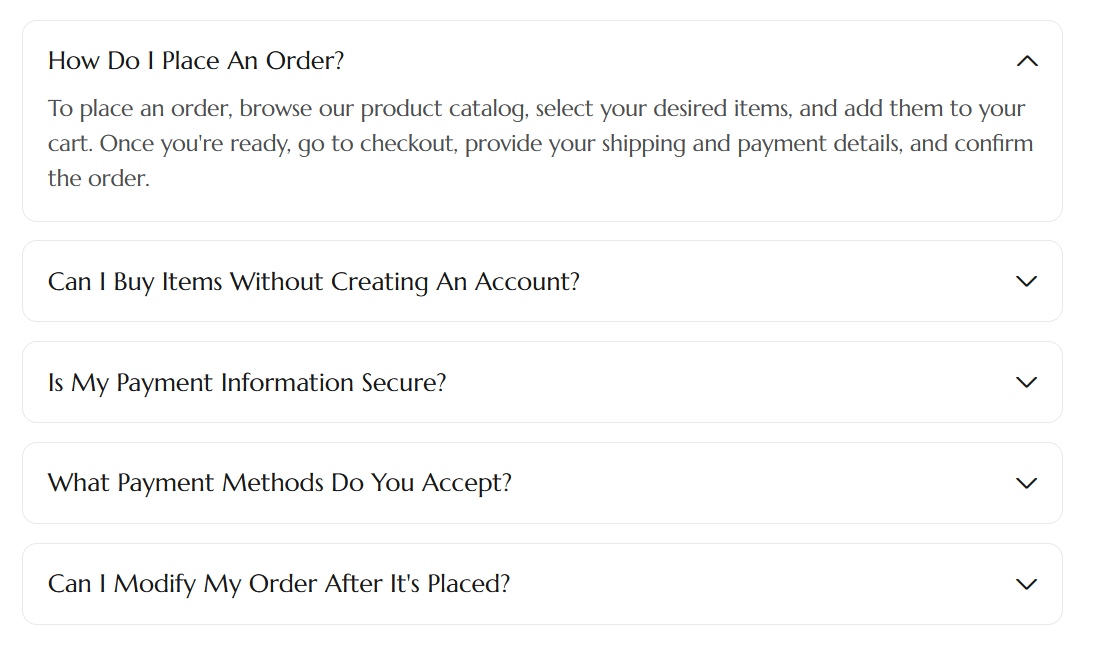The width and height of the screenshot is (1093, 653).
Task: Click the down chevron beside 'Can I Buy Items Without Creating An Account?'
Action: pos(1027,281)
